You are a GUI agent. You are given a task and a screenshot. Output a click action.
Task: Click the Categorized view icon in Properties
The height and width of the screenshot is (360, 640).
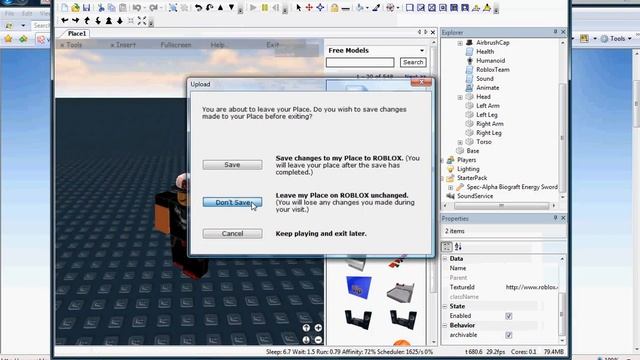(x=447, y=247)
